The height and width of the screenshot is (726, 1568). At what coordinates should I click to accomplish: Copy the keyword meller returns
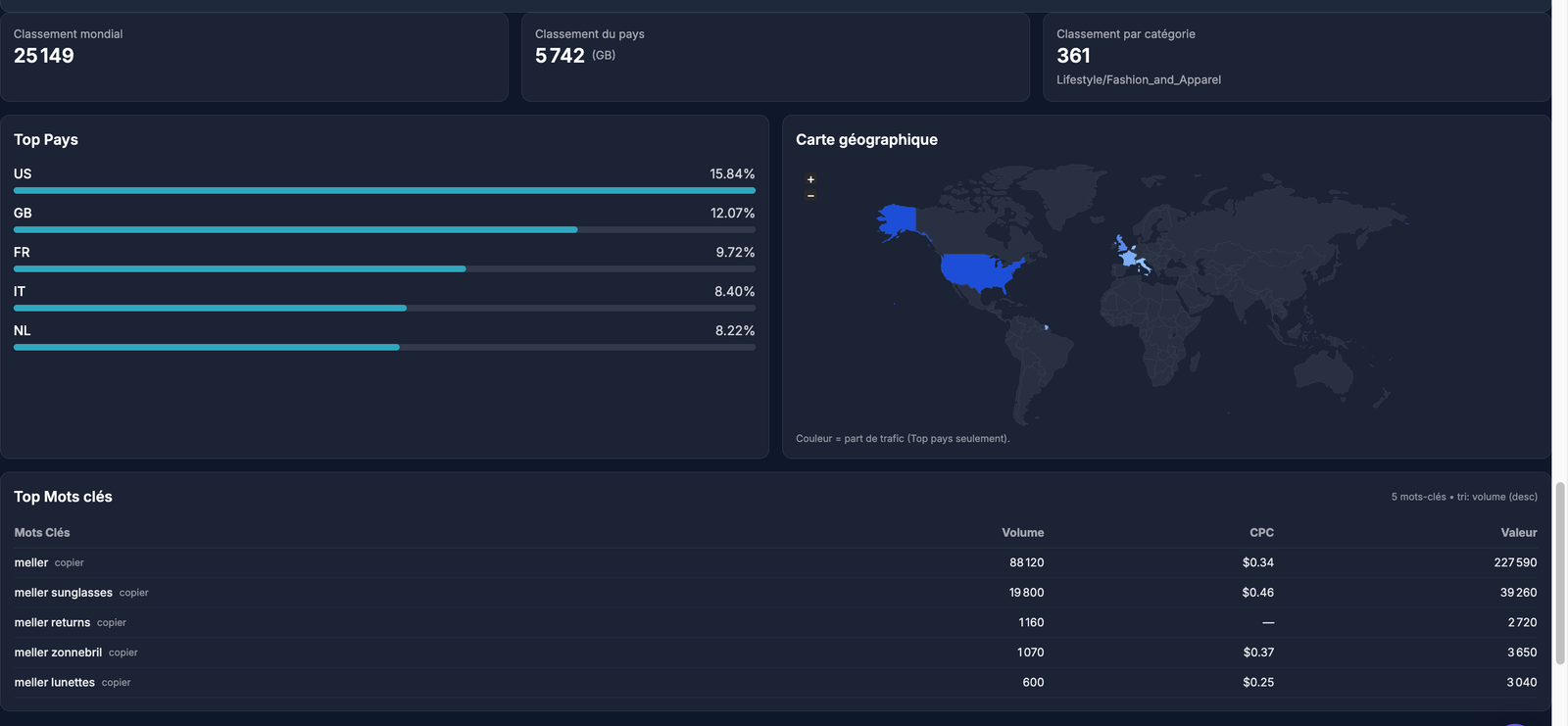[112, 622]
